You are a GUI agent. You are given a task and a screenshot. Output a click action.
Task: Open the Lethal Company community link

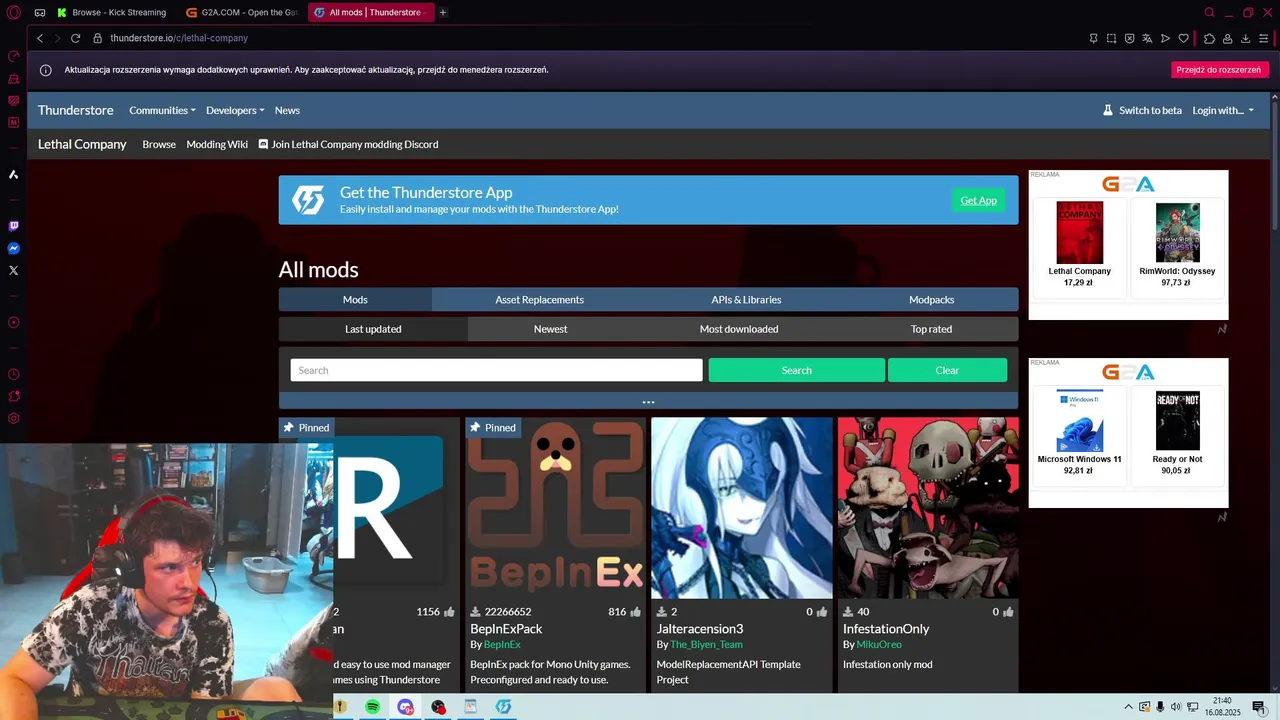click(x=82, y=144)
